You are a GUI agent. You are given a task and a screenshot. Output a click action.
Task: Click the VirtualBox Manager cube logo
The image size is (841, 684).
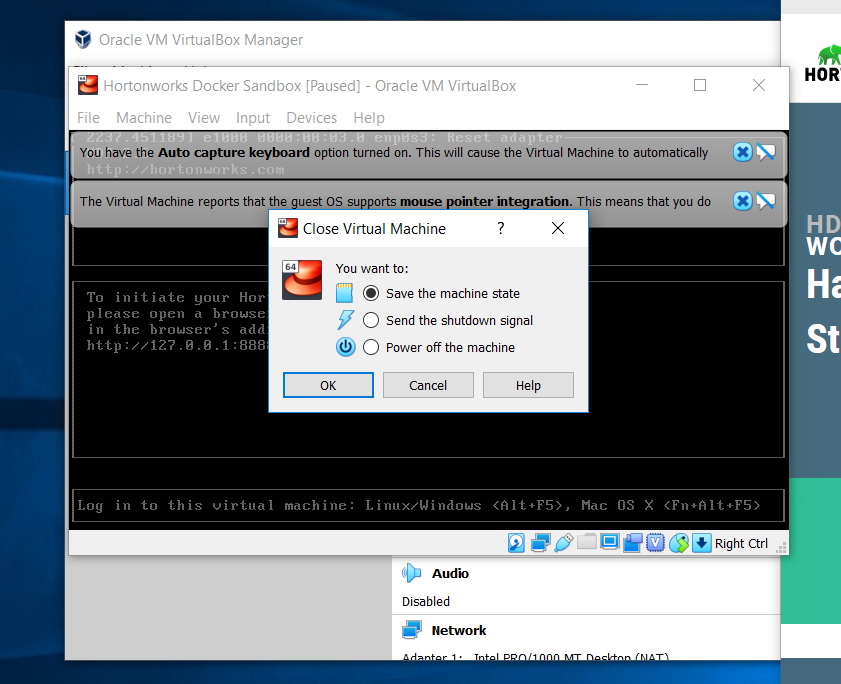83,39
